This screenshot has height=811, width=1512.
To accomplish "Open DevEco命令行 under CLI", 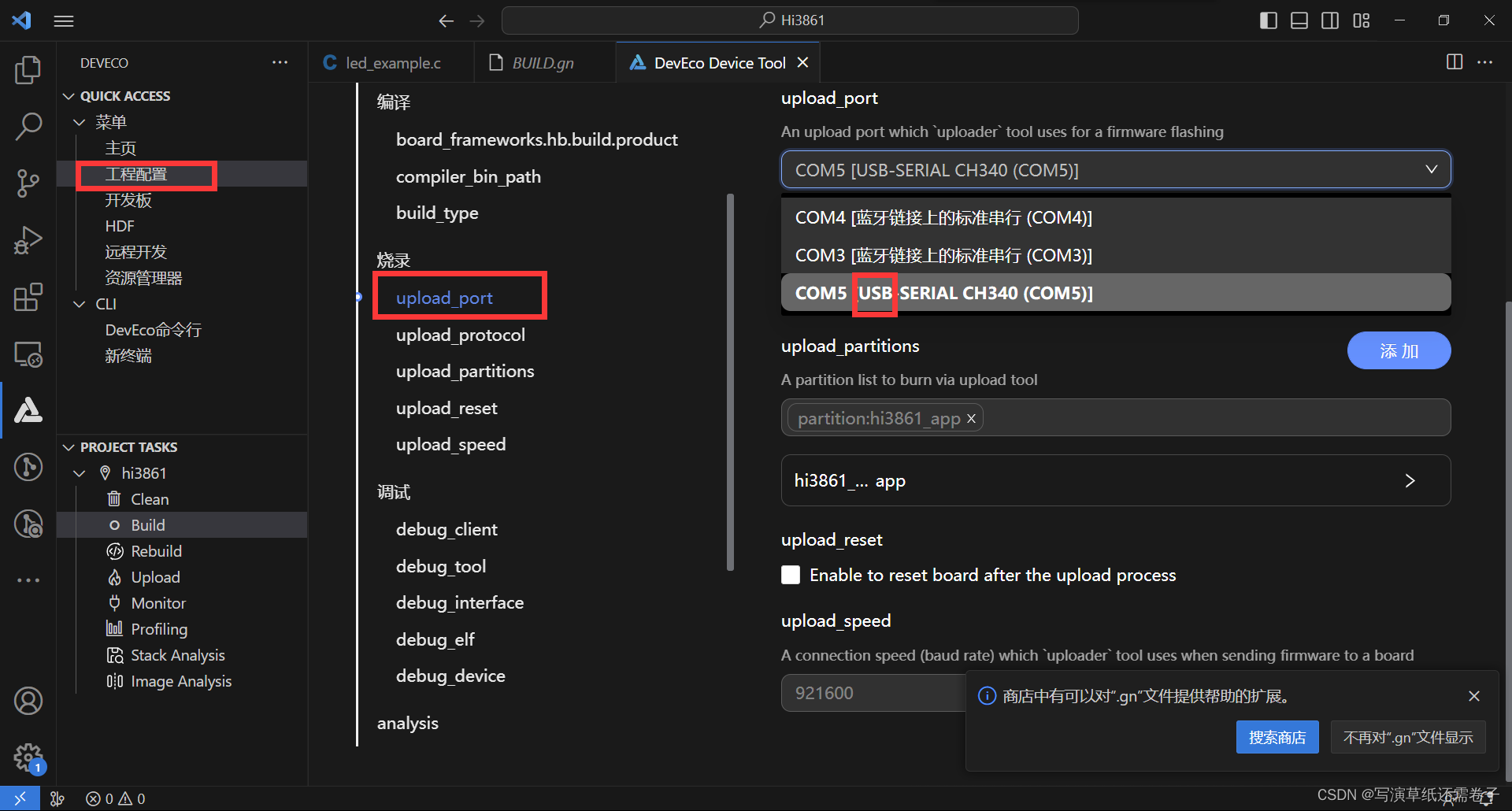I will coord(154,330).
